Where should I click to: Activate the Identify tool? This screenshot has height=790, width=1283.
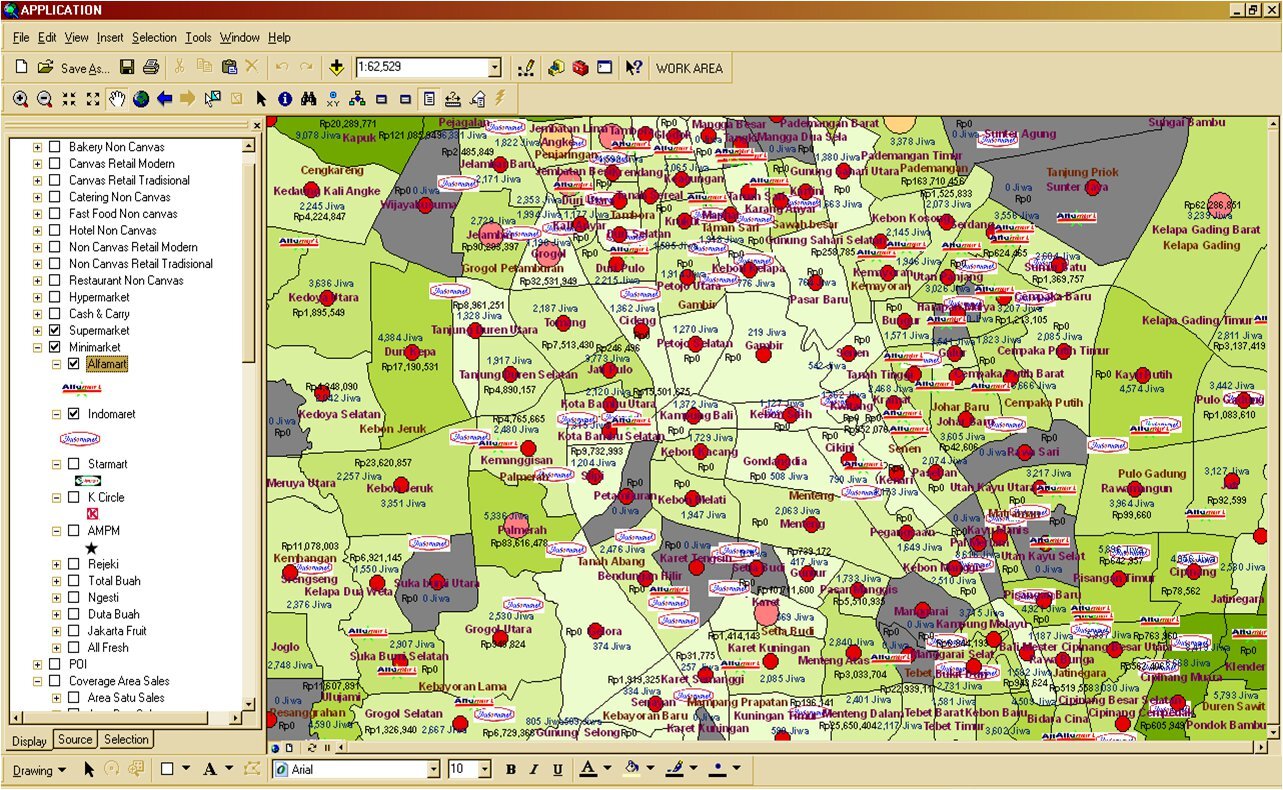[x=285, y=99]
